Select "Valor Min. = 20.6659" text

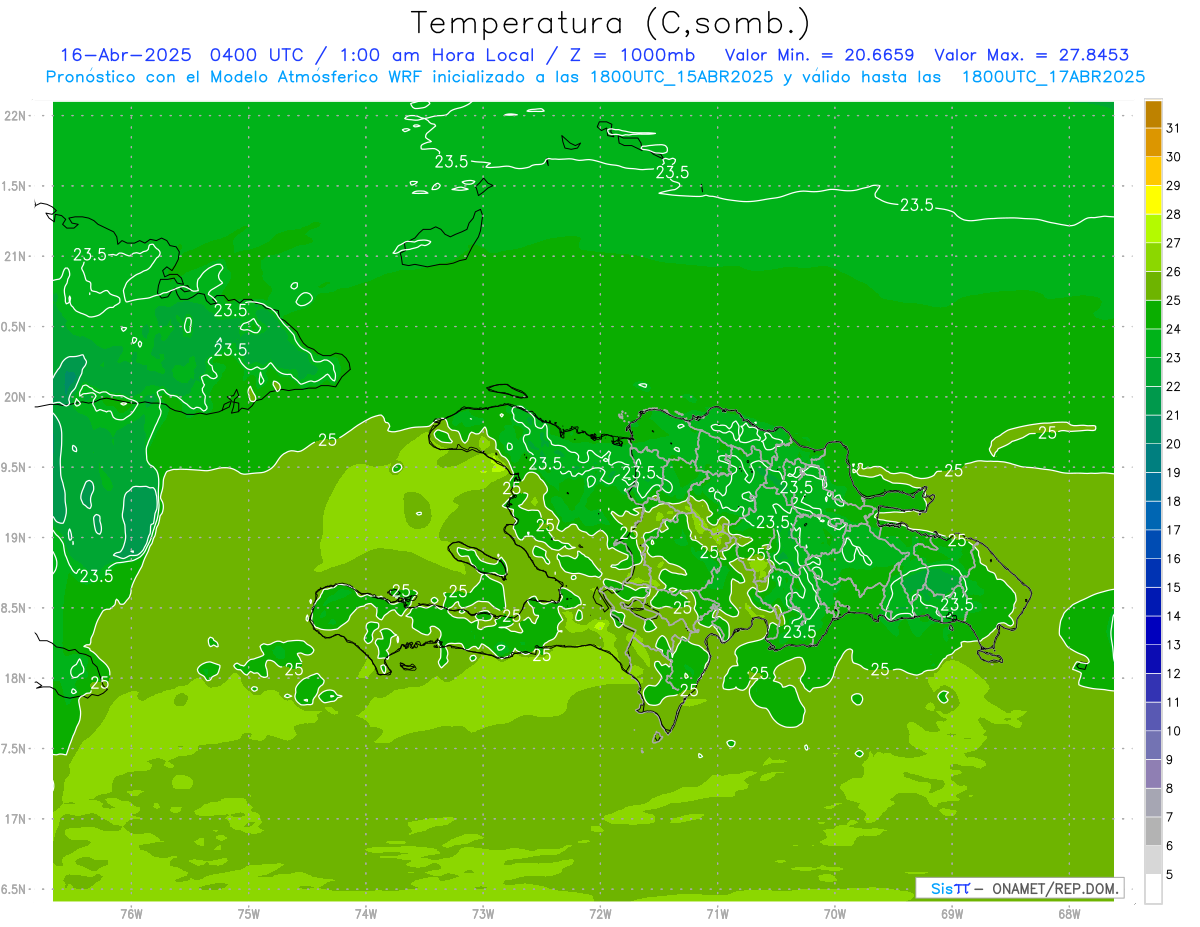pos(820,55)
